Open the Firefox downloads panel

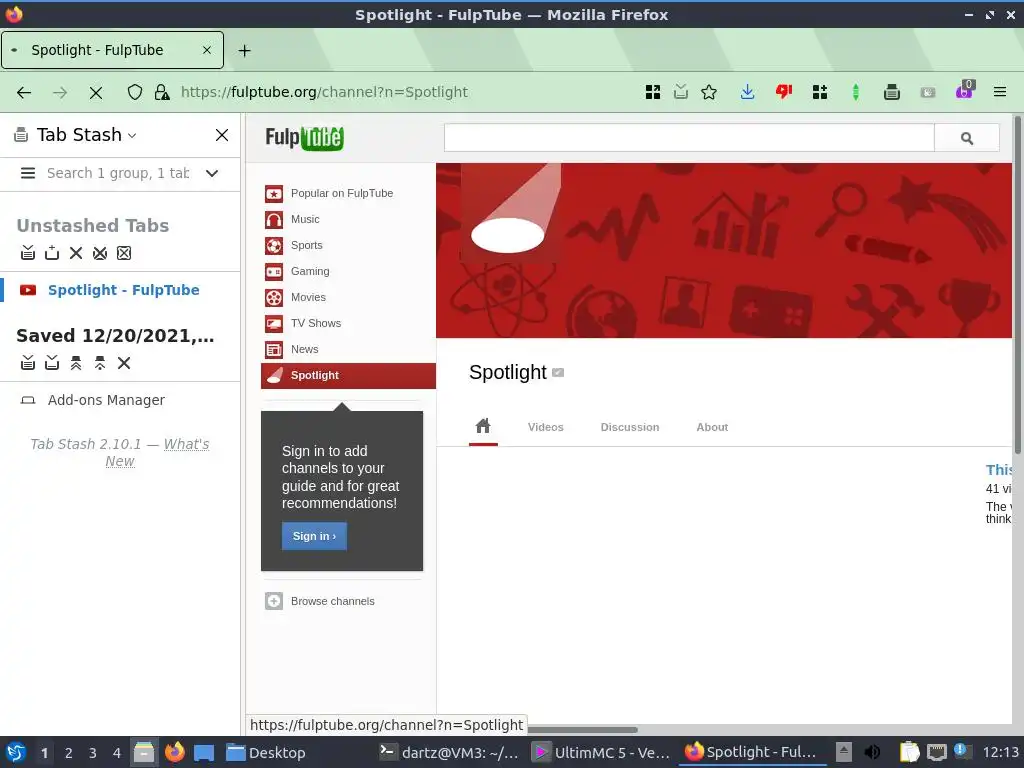747,92
